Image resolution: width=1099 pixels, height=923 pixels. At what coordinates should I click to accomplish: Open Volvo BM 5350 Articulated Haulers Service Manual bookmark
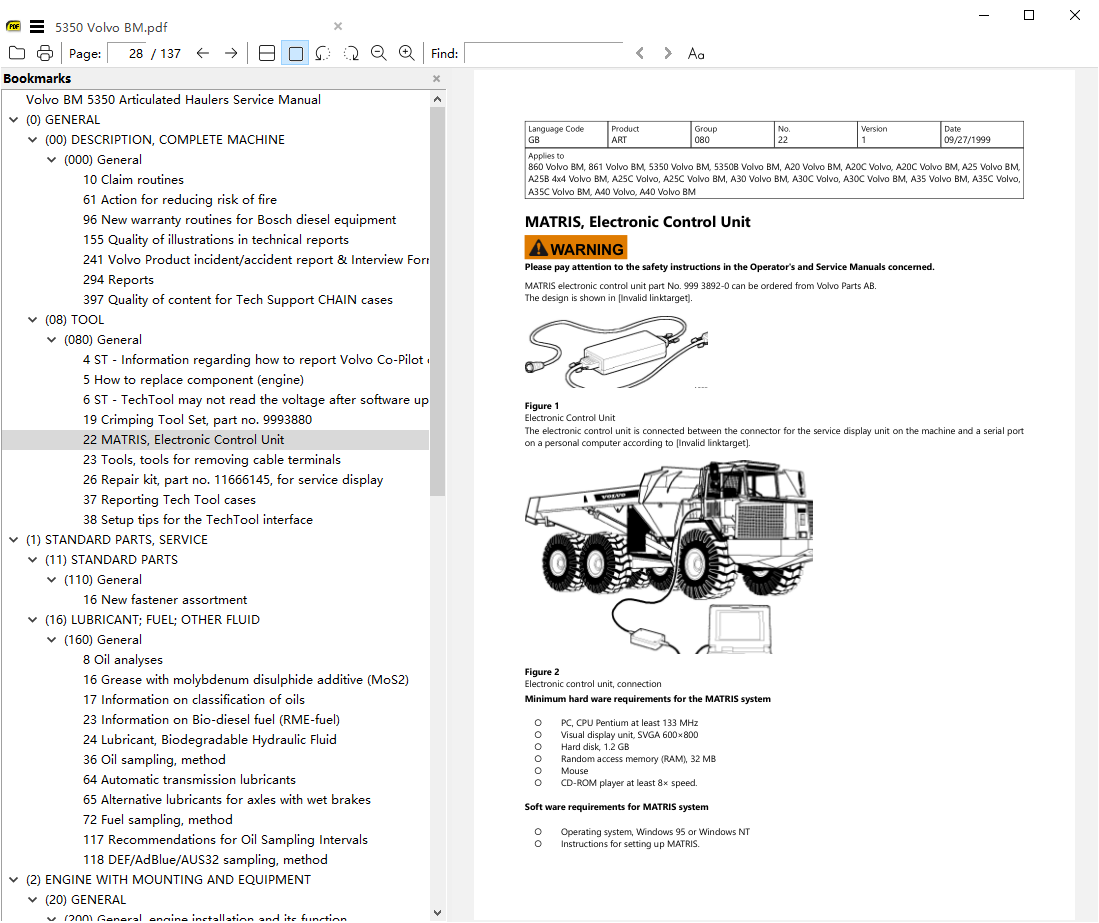tap(173, 100)
